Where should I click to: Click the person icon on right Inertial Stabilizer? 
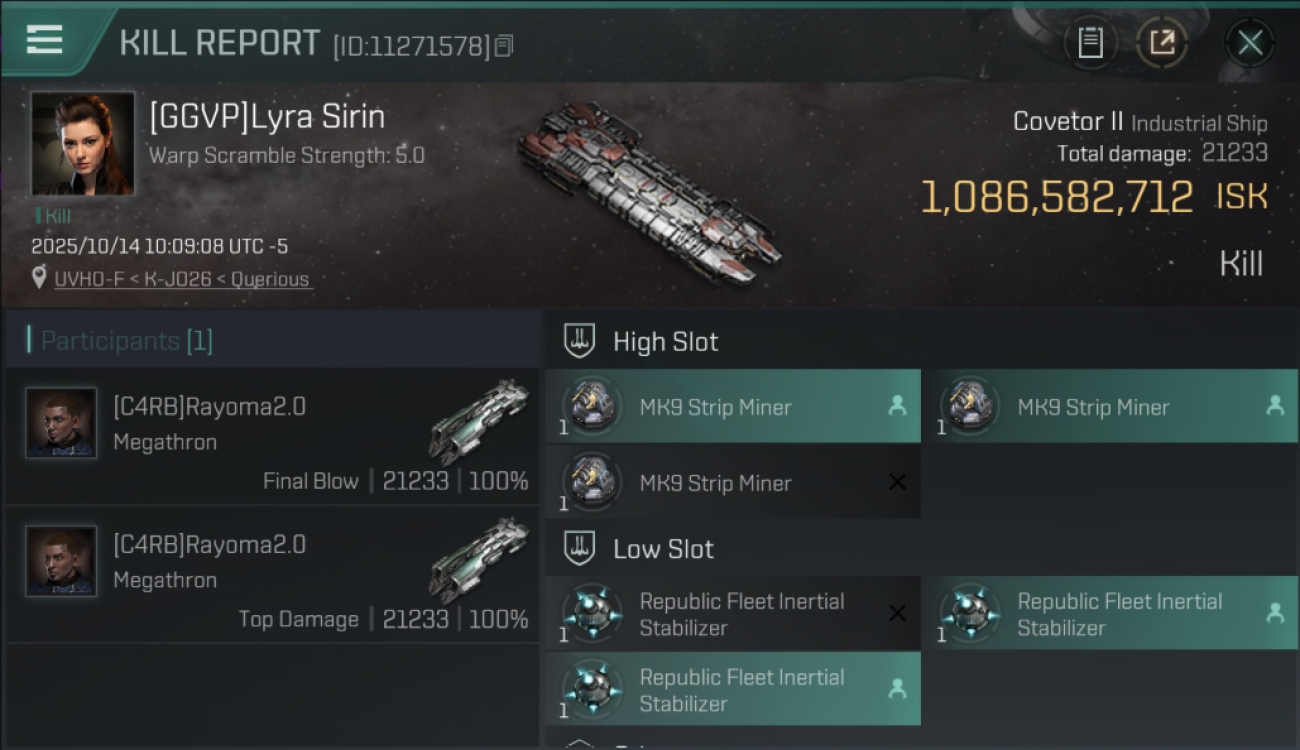tap(1275, 613)
